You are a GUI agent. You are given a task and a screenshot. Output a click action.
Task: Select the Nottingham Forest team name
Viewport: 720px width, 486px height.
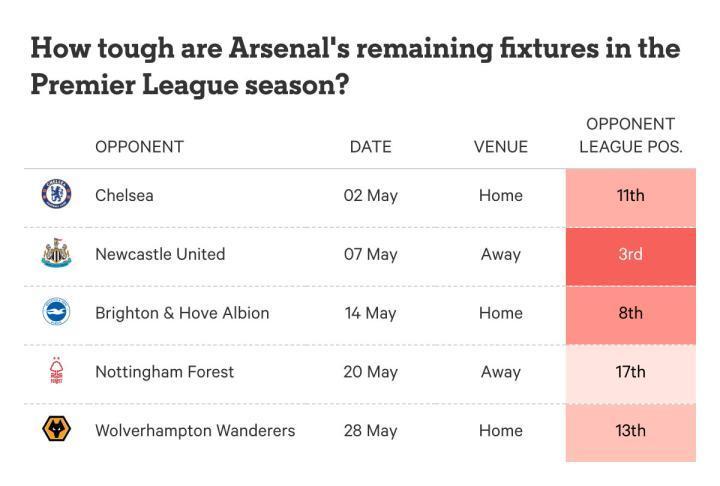[x=164, y=372]
